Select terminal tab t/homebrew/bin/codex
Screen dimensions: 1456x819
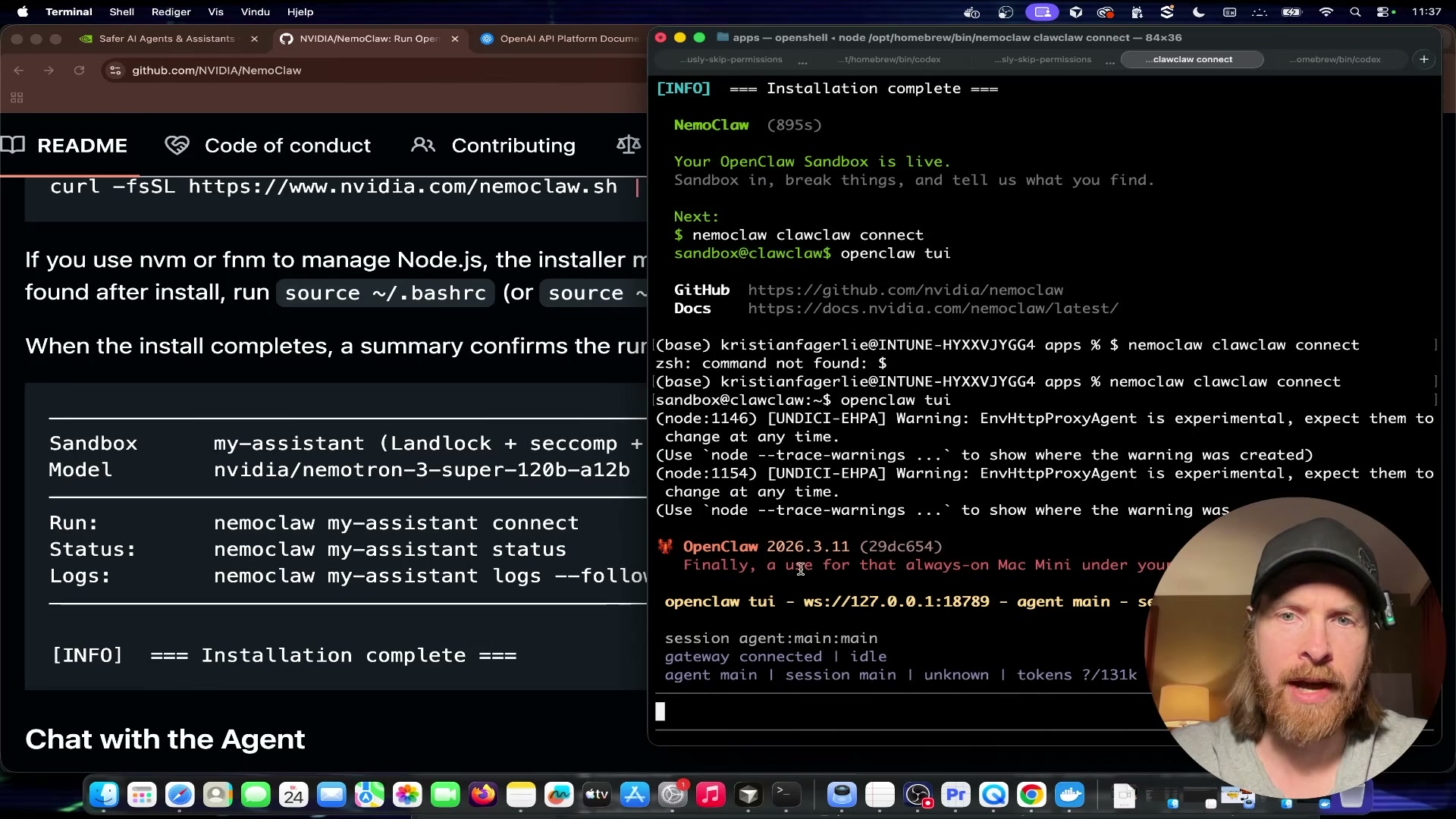click(889, 59)
